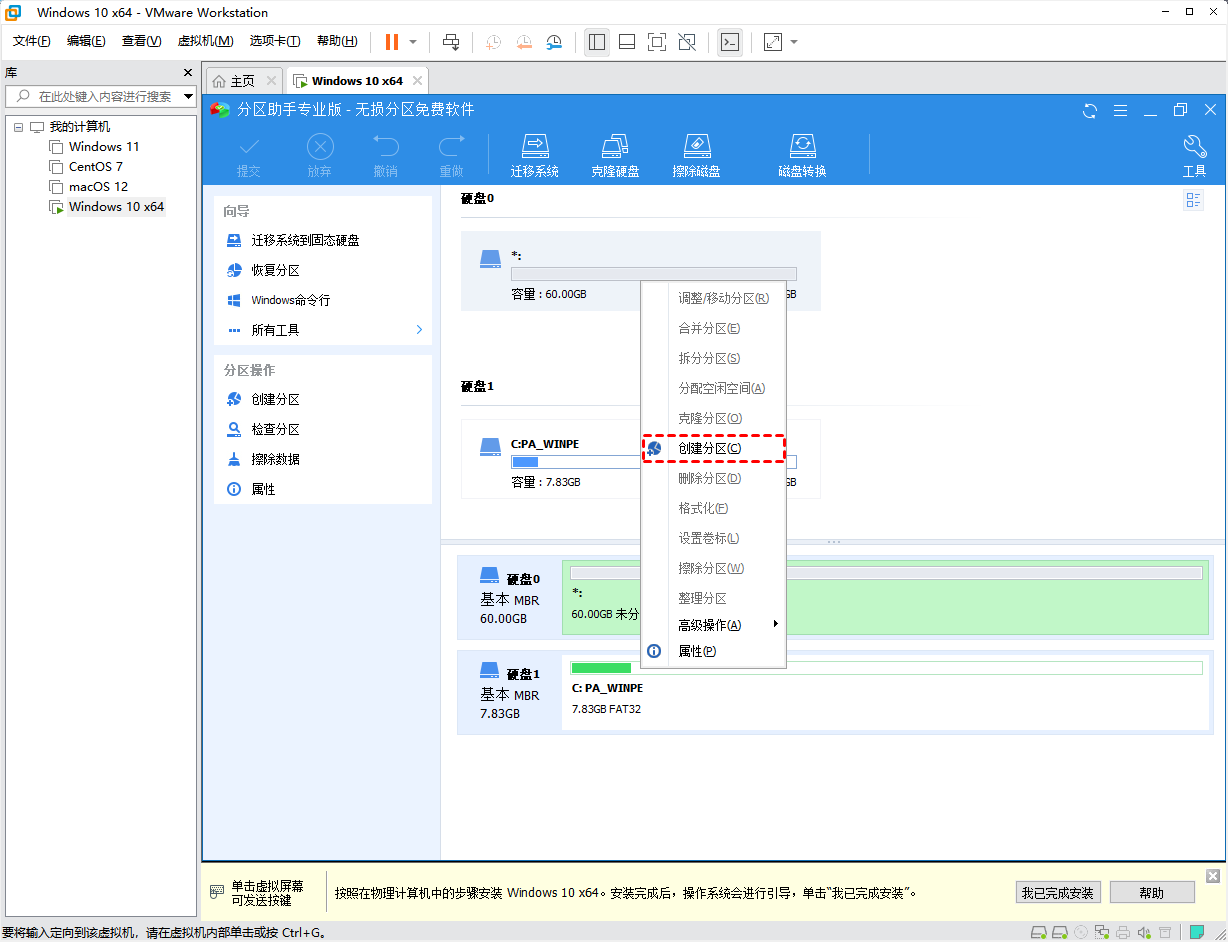
Task: Select the 硬盘1 7.83GB disk block in disk map
Action: click(x=510, y=693)
